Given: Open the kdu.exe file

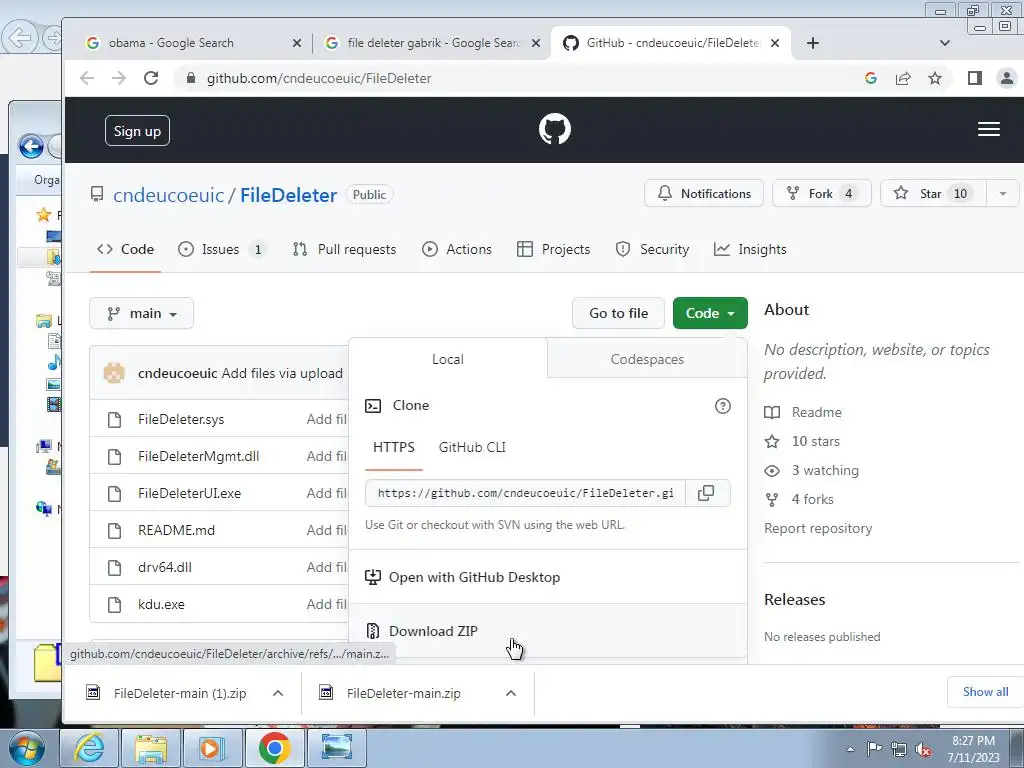Looking at the screenshot, I should [161, 604].
